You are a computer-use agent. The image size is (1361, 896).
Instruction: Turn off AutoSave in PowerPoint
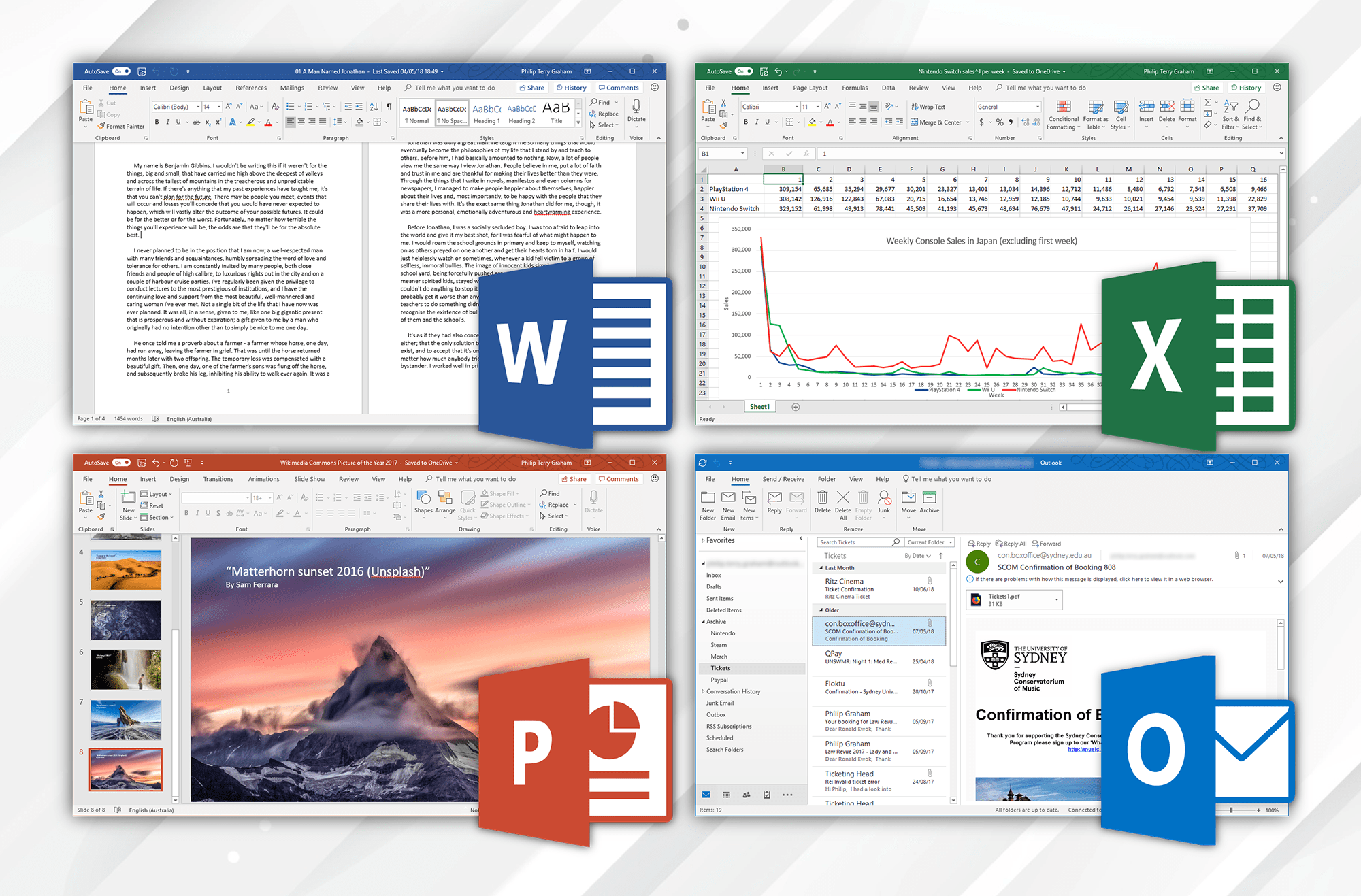(122, 463)
